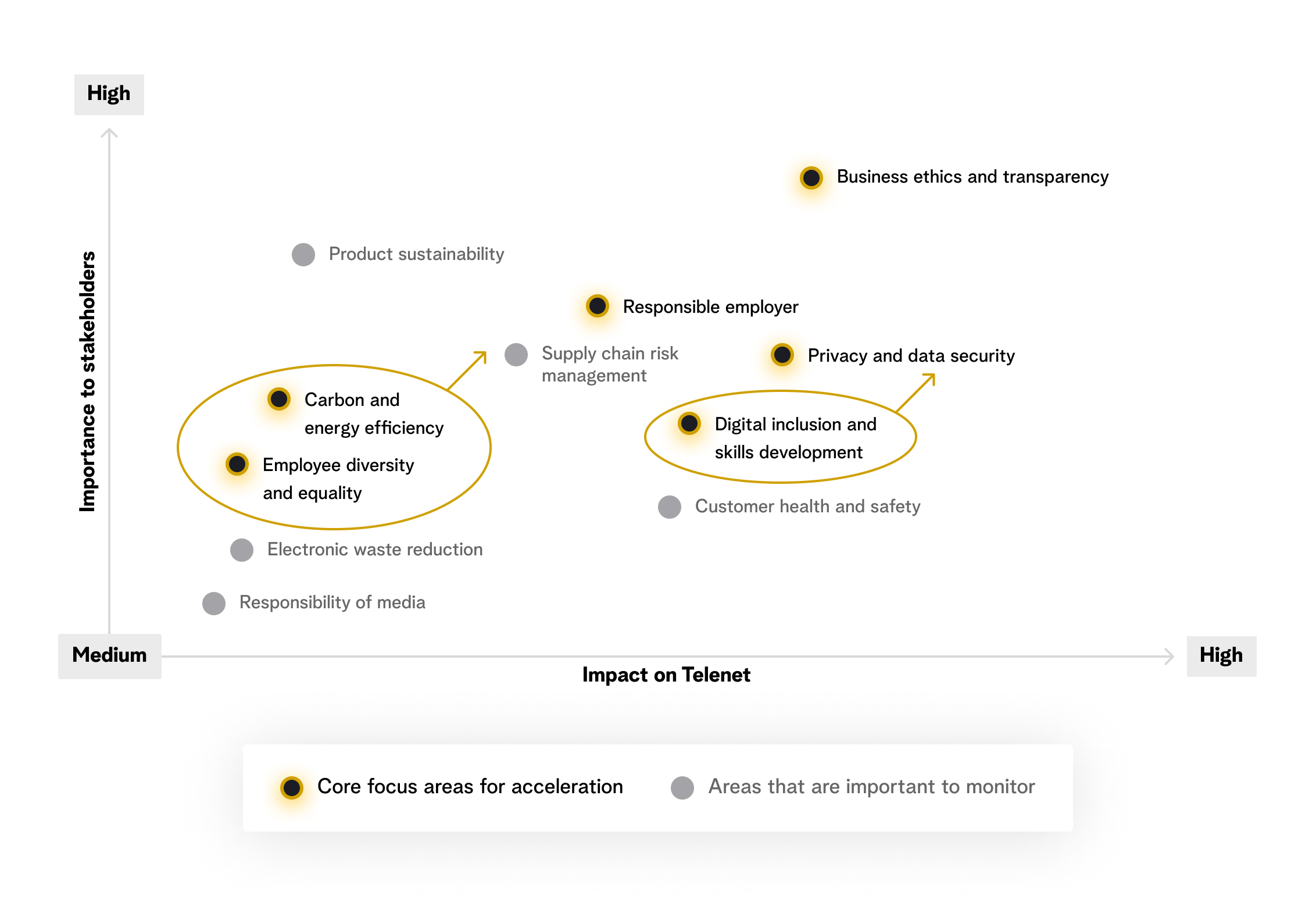Select the Electronic waste reduction dot
The image size is (1316, 906).
pyautogui.click(x=242, y=550)
